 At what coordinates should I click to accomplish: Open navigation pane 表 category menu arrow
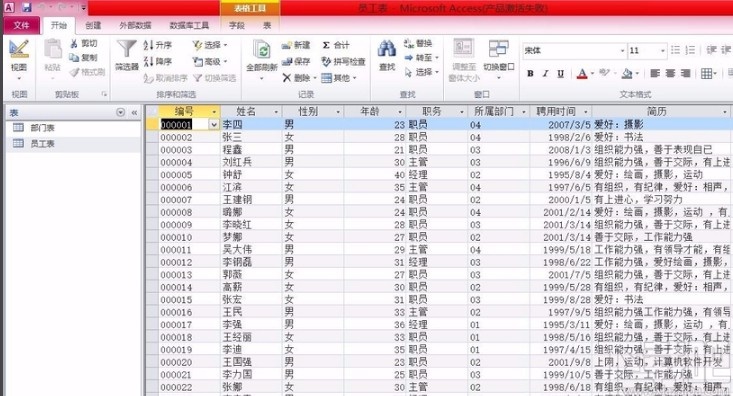point(121,113)
